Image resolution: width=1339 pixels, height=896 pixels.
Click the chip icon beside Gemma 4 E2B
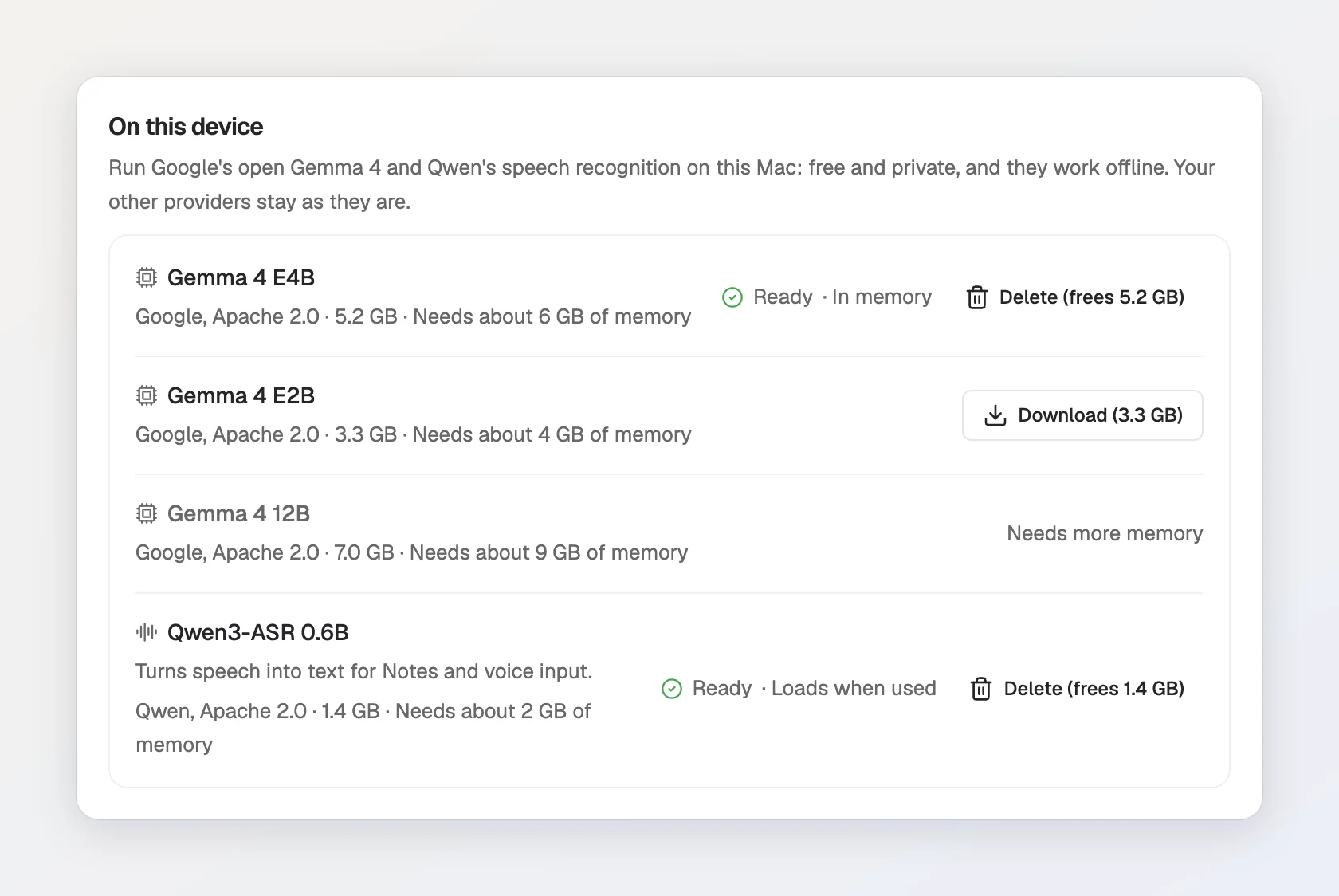pos(147,395)
